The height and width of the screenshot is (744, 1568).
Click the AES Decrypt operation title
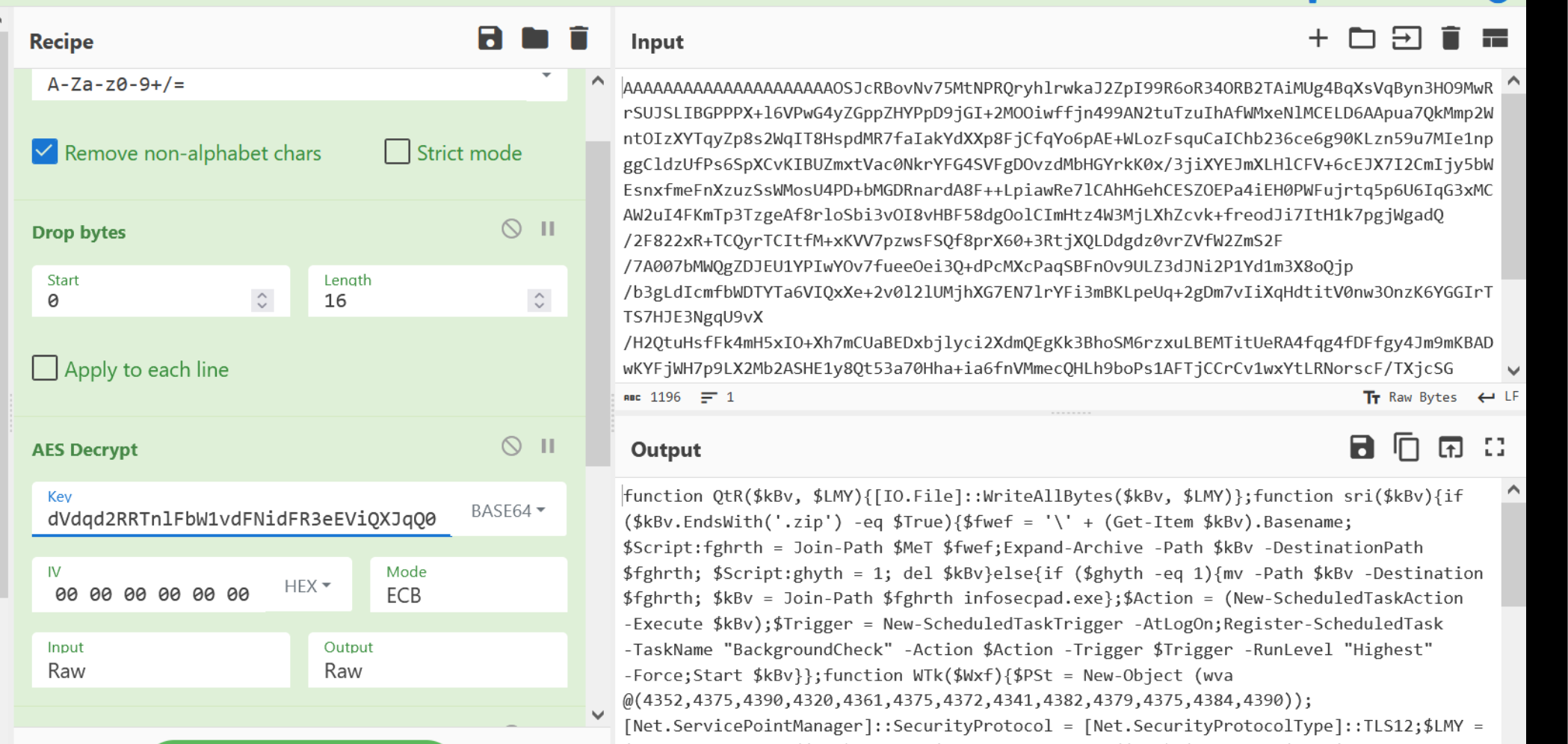click(x=85, y=449)
